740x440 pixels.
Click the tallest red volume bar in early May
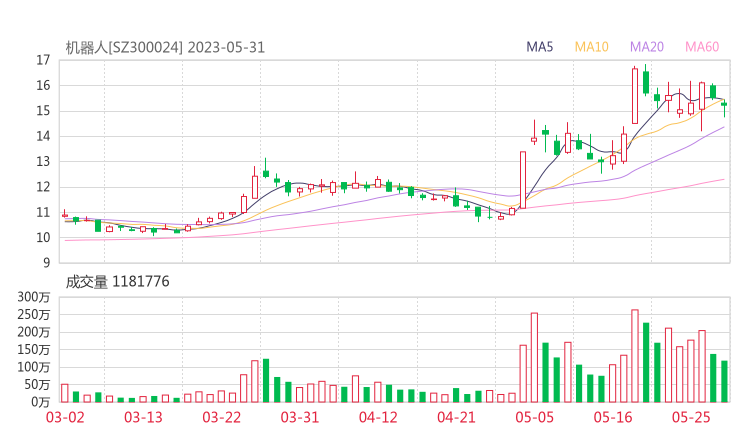pos(534,357)
